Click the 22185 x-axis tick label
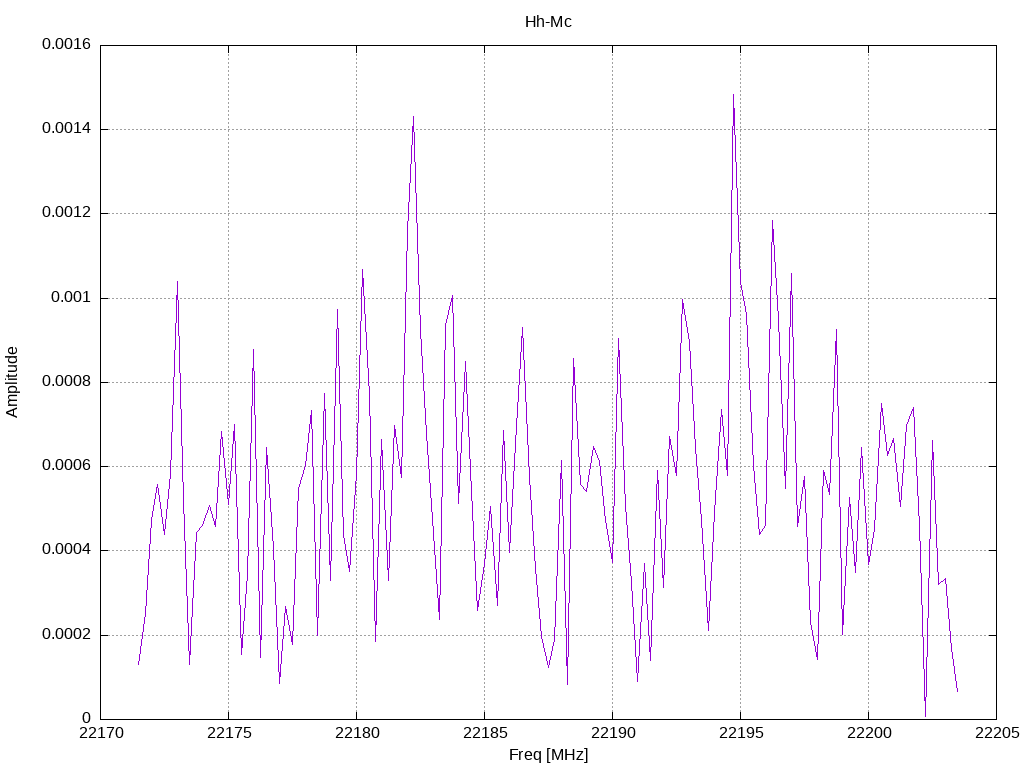This screenshot has height=768, width=1024. click(x=485, y=733)
